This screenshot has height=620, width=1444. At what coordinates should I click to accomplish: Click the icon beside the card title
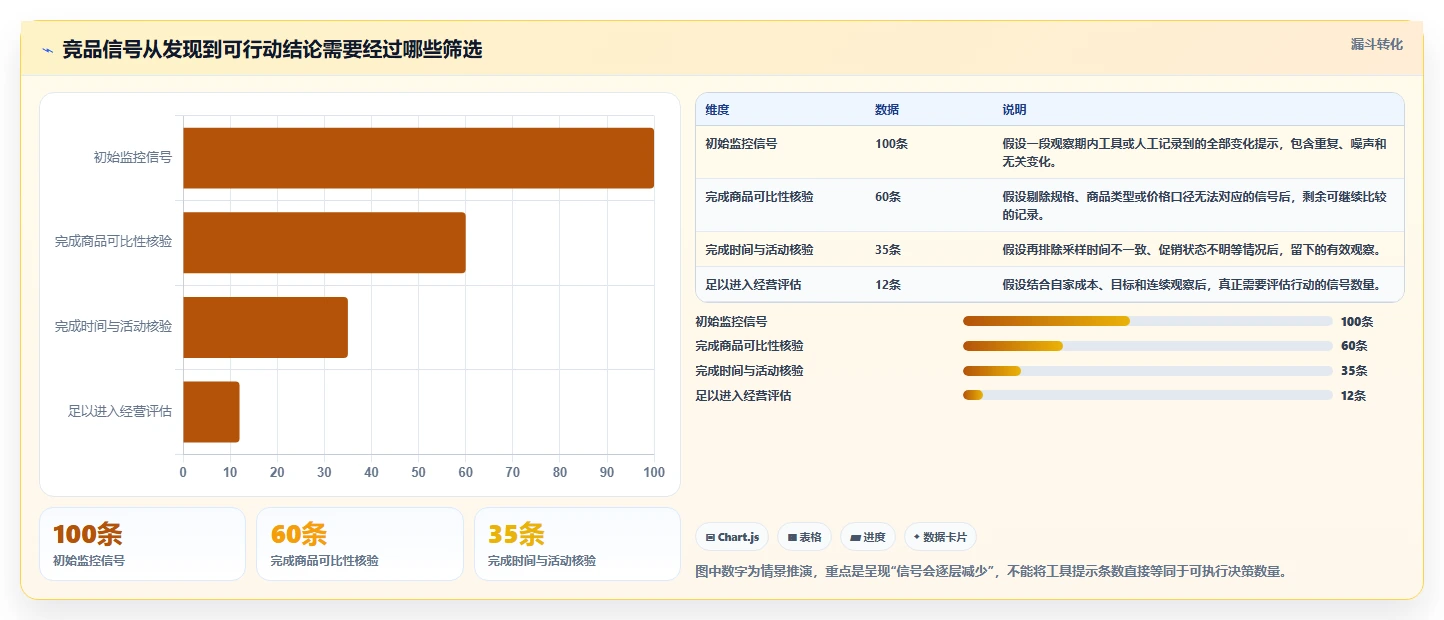48,51
